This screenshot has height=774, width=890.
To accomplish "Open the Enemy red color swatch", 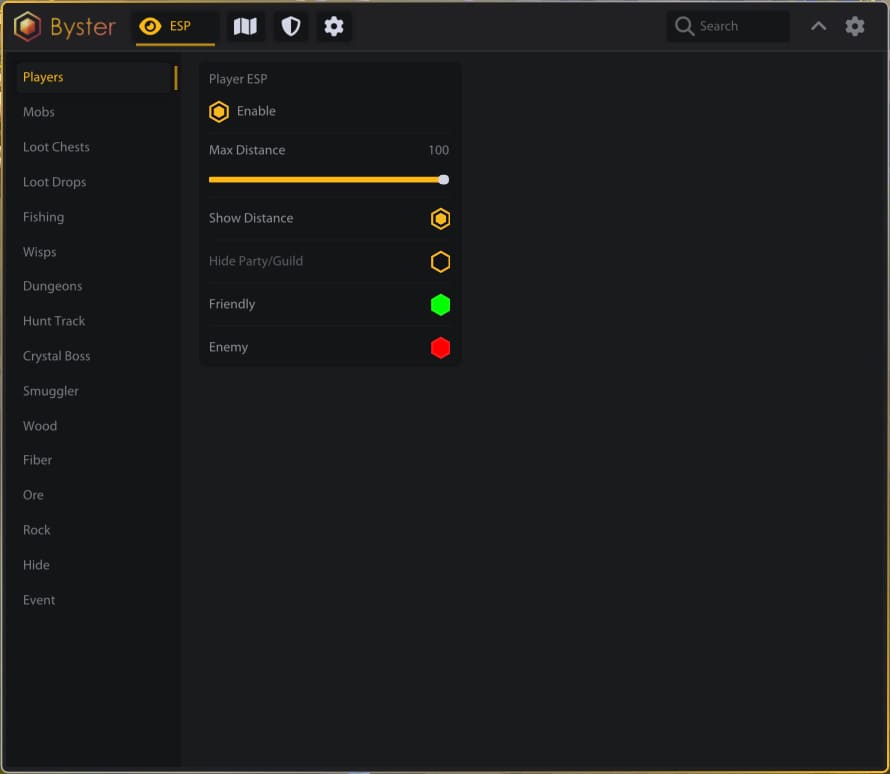I will click(x=440, y=348).
